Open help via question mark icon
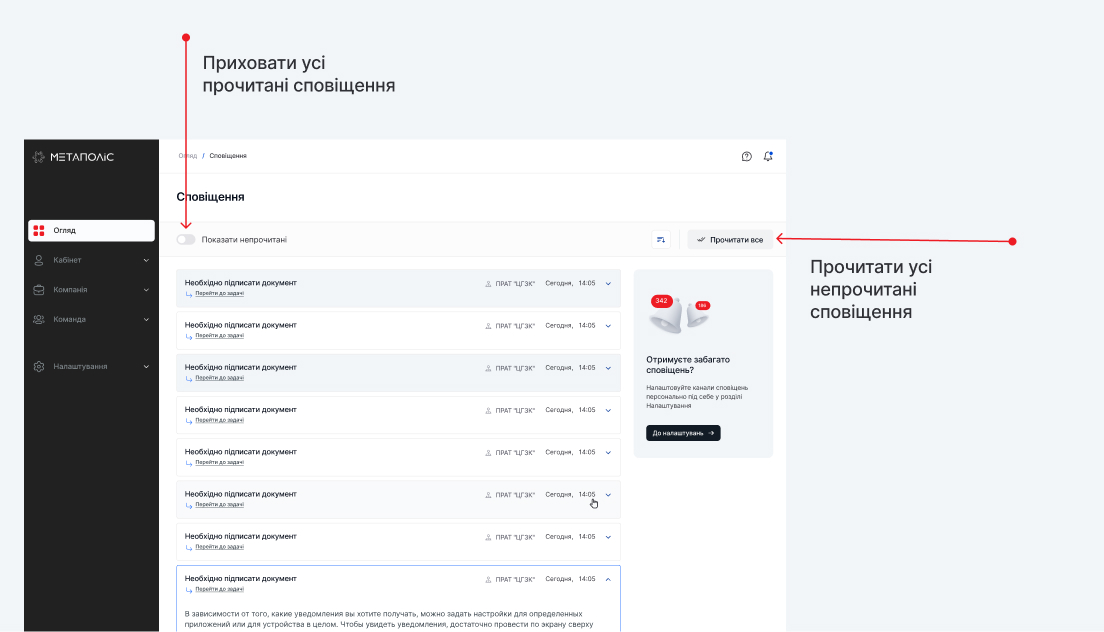 click(x=746, y=156)
